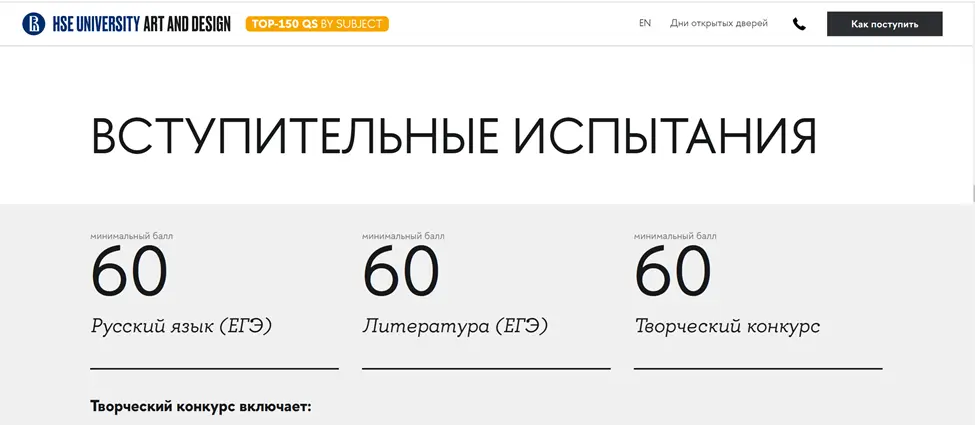This screenshot has width=975, height=425.
Task: Click the phone handset icon in header
Action: [x=799, y=24]
